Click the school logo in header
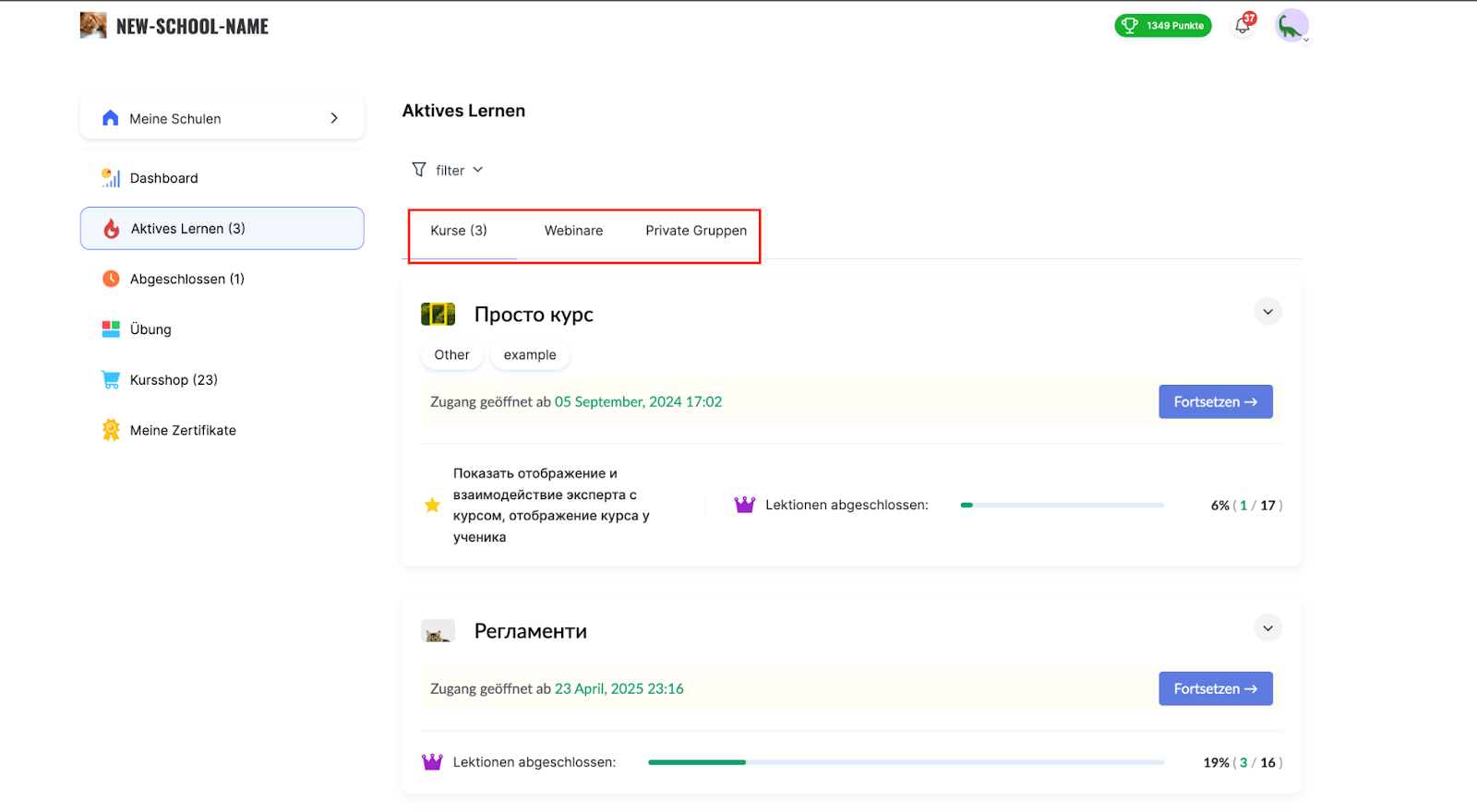The image size is (1477, 812). click(x=93, y=26)
